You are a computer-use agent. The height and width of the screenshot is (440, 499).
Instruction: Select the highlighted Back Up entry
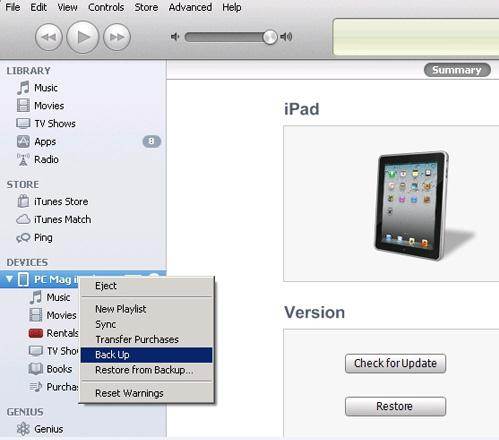146,355
